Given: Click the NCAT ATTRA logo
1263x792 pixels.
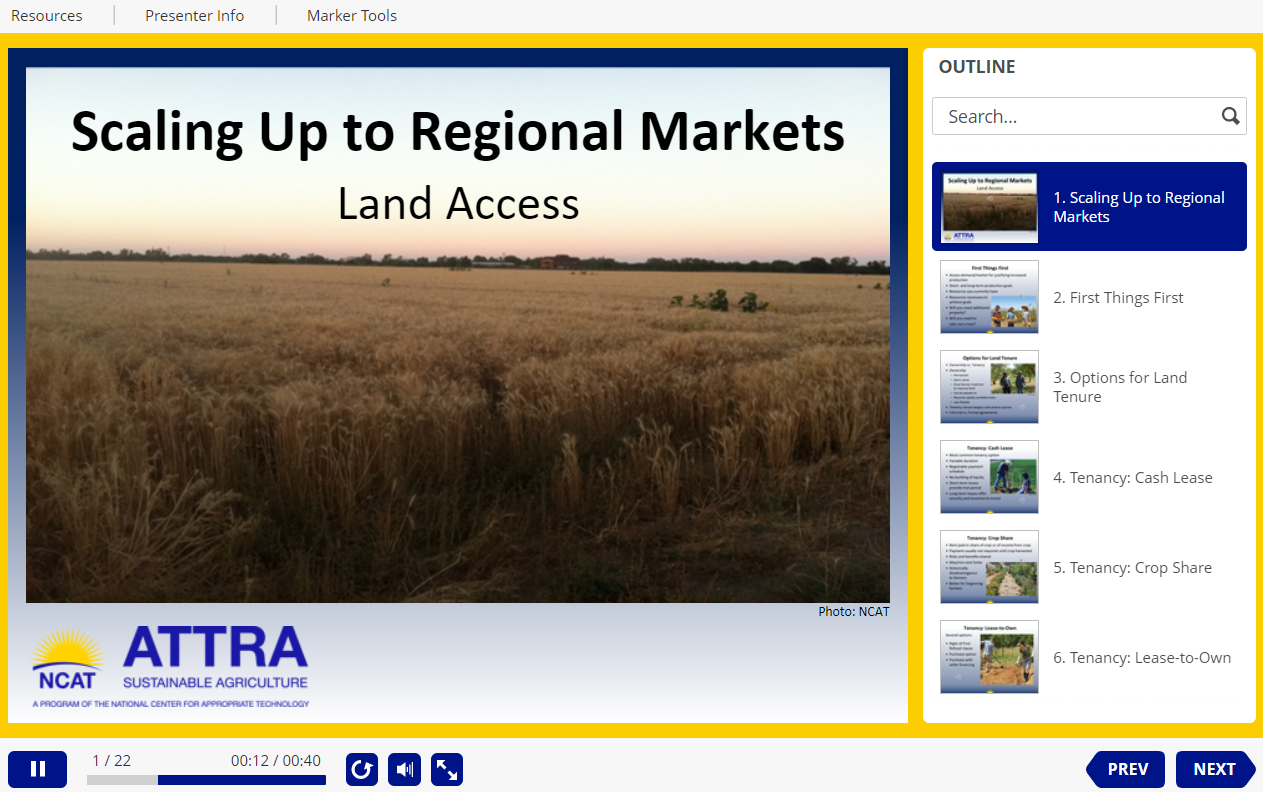Looking at the screenshot, I should point(170,665).
